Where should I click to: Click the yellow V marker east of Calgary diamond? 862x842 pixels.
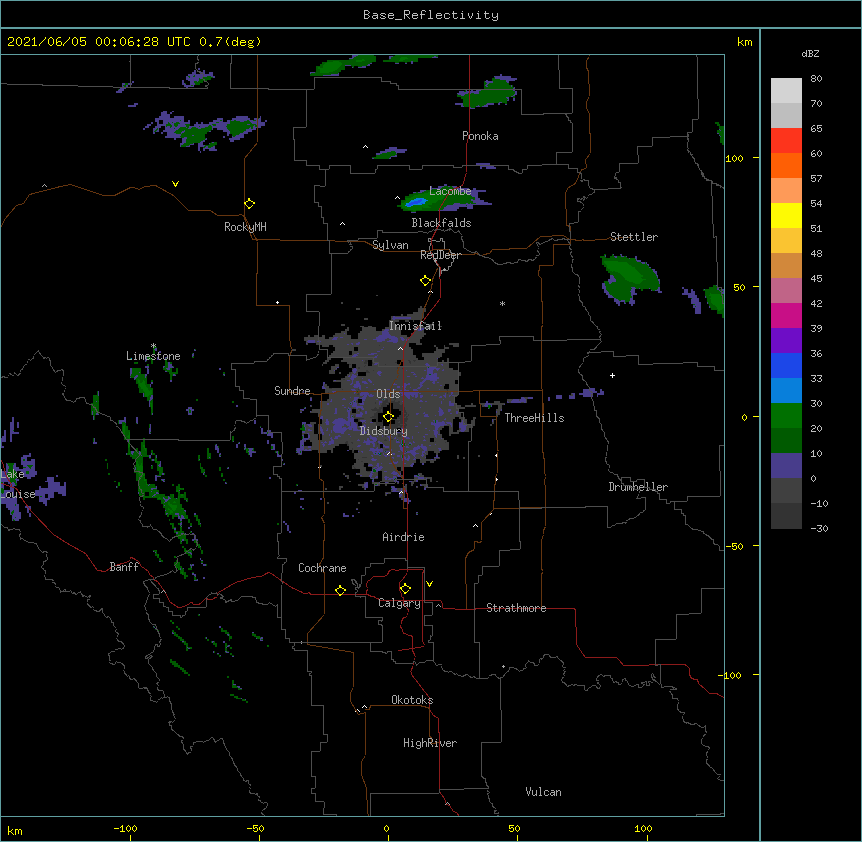point(429,584)
